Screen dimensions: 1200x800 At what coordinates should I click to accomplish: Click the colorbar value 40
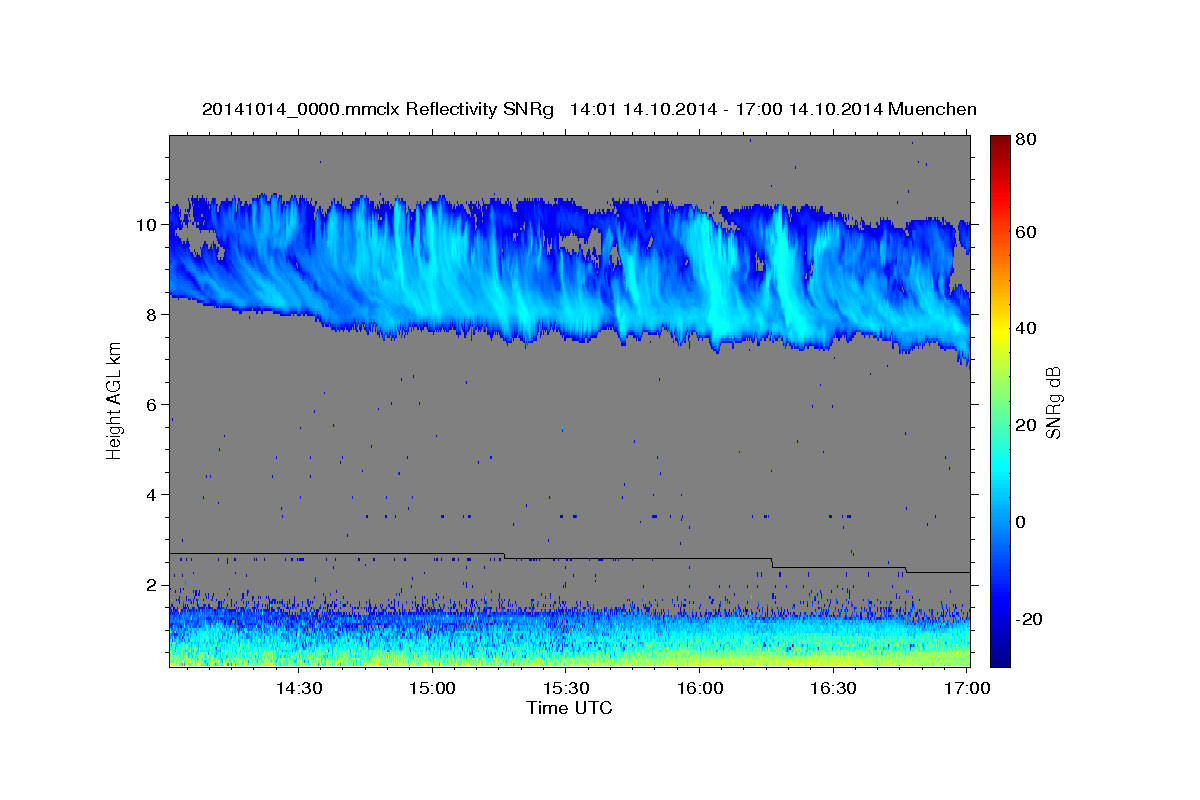(x=1025, y=329)
